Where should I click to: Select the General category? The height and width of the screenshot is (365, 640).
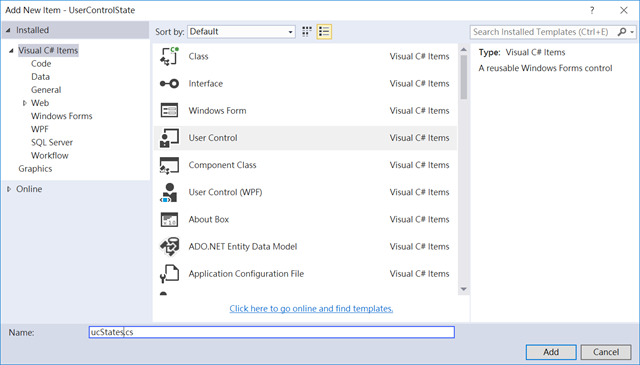pyautogui.click(x=46, y=90)
